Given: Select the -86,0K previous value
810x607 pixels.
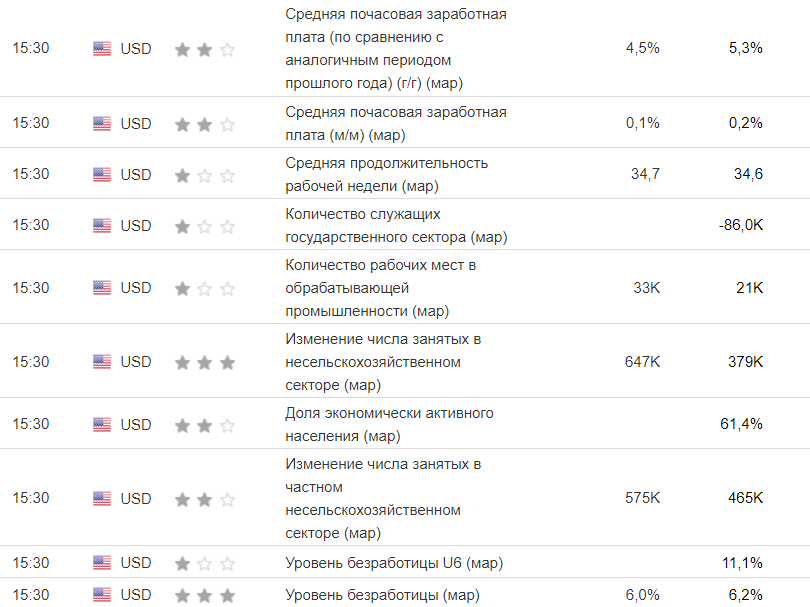Looking at the screenshot, I should pyautogui.click(x=740, y=225).
